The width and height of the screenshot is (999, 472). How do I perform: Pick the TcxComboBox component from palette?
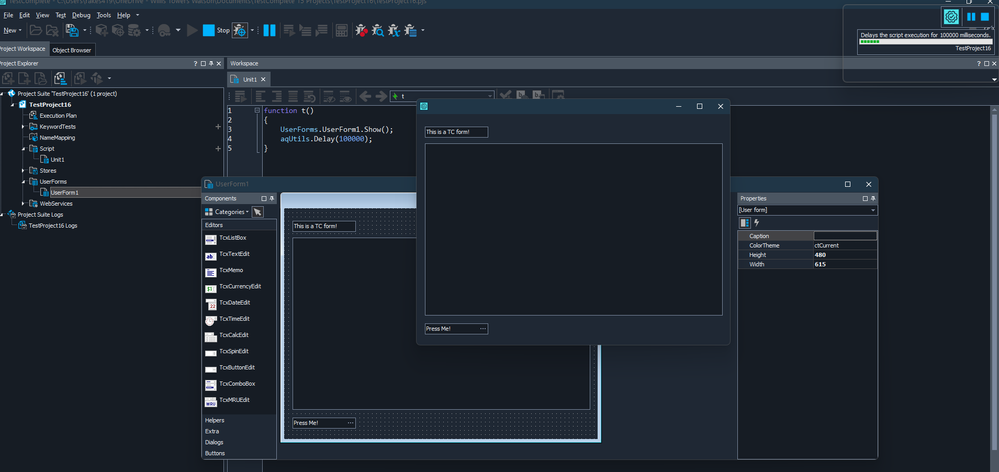pyautogui.click(x=210, y=384)
